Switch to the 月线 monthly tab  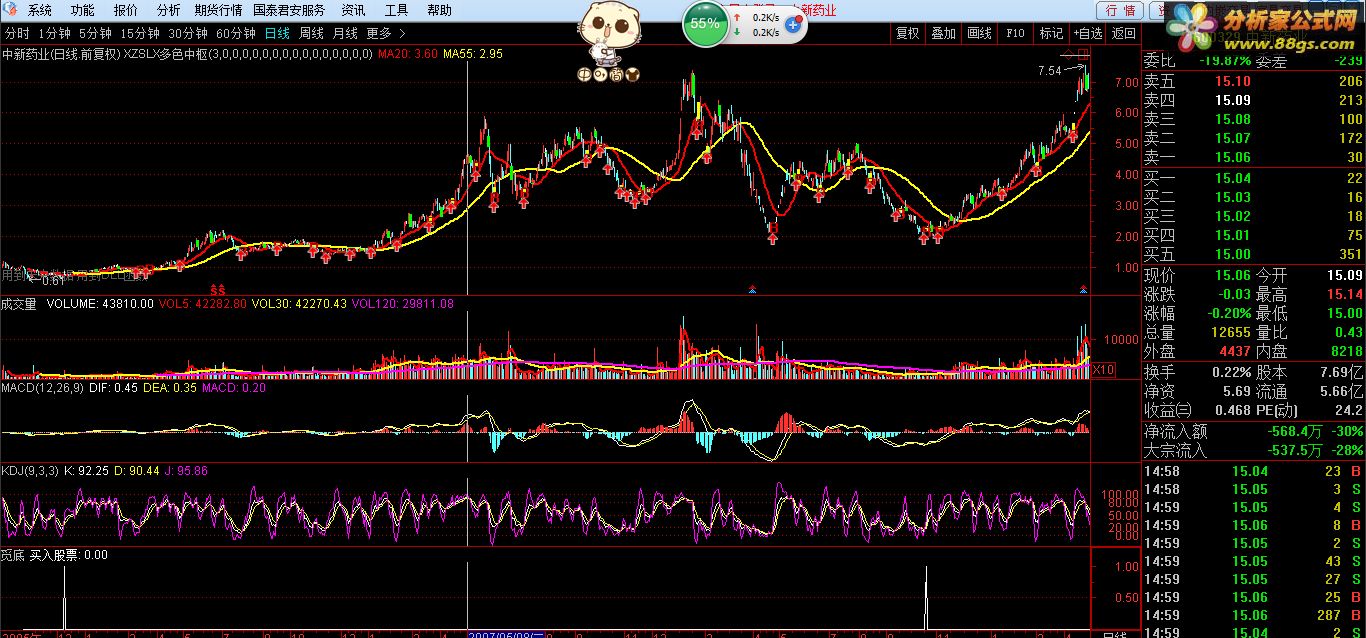[x=345, y=33]
